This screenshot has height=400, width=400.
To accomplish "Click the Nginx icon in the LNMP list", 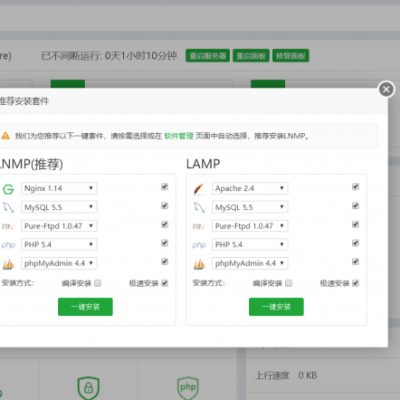I will [8, 189].
